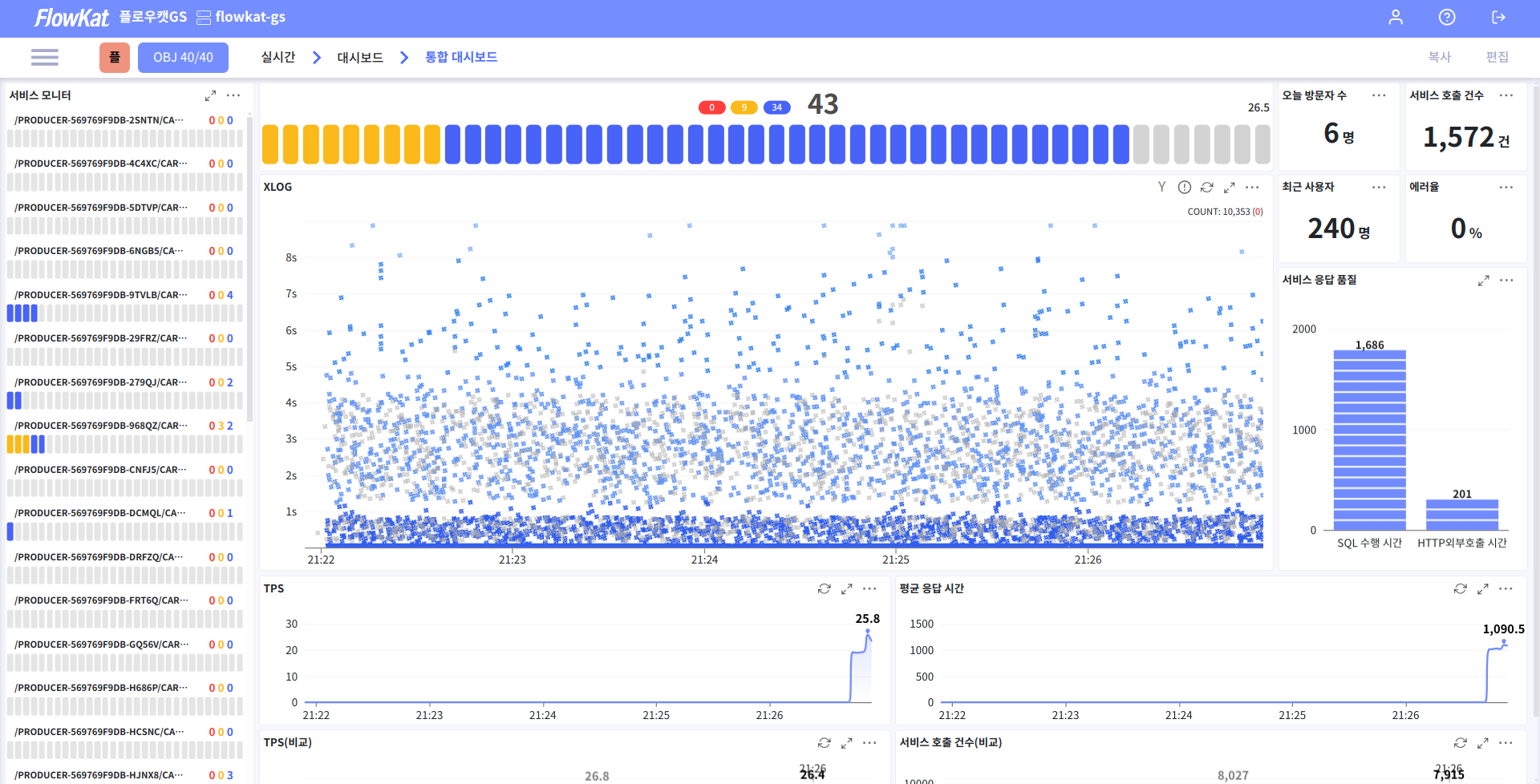The width and height of the screenshot is (1540, 784).
Task: Click the logout icon in header
Action: coord(1498,18)
